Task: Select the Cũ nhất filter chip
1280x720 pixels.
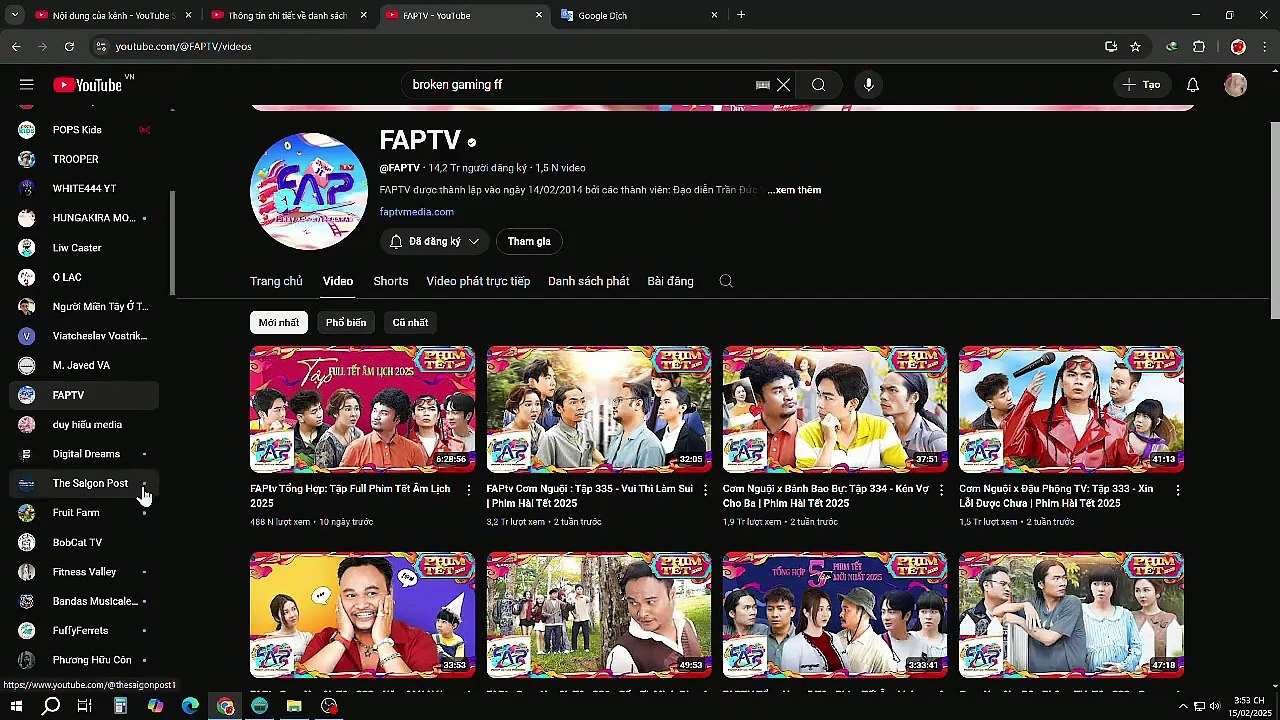Action: (x=410, y=322)
